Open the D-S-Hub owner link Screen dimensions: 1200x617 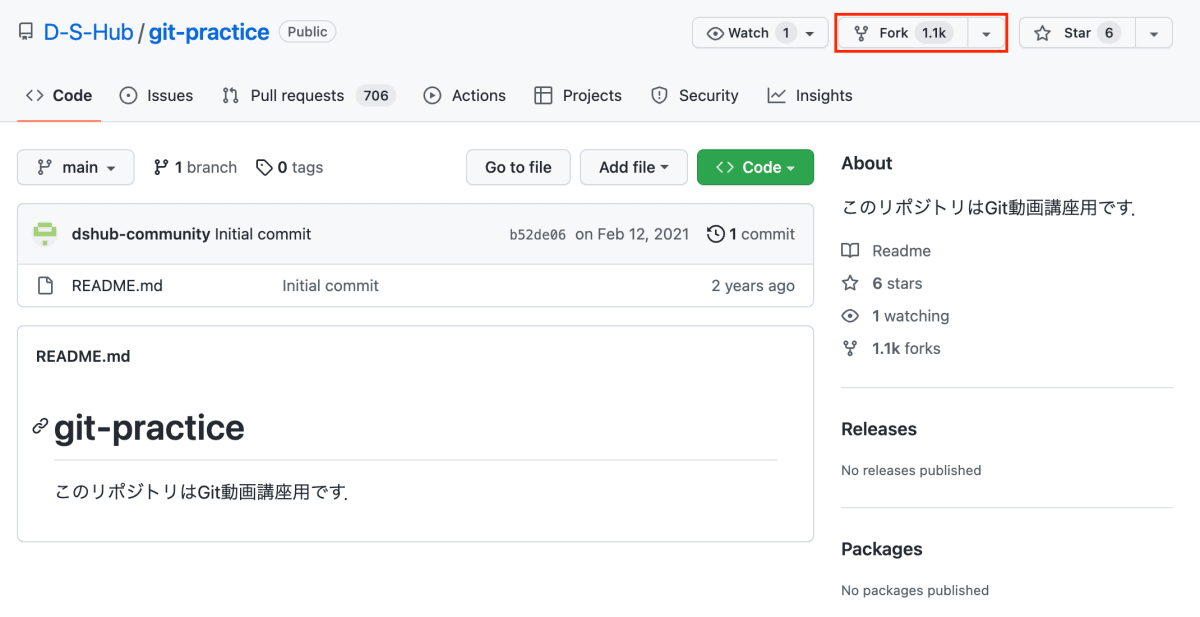point(88,32)
